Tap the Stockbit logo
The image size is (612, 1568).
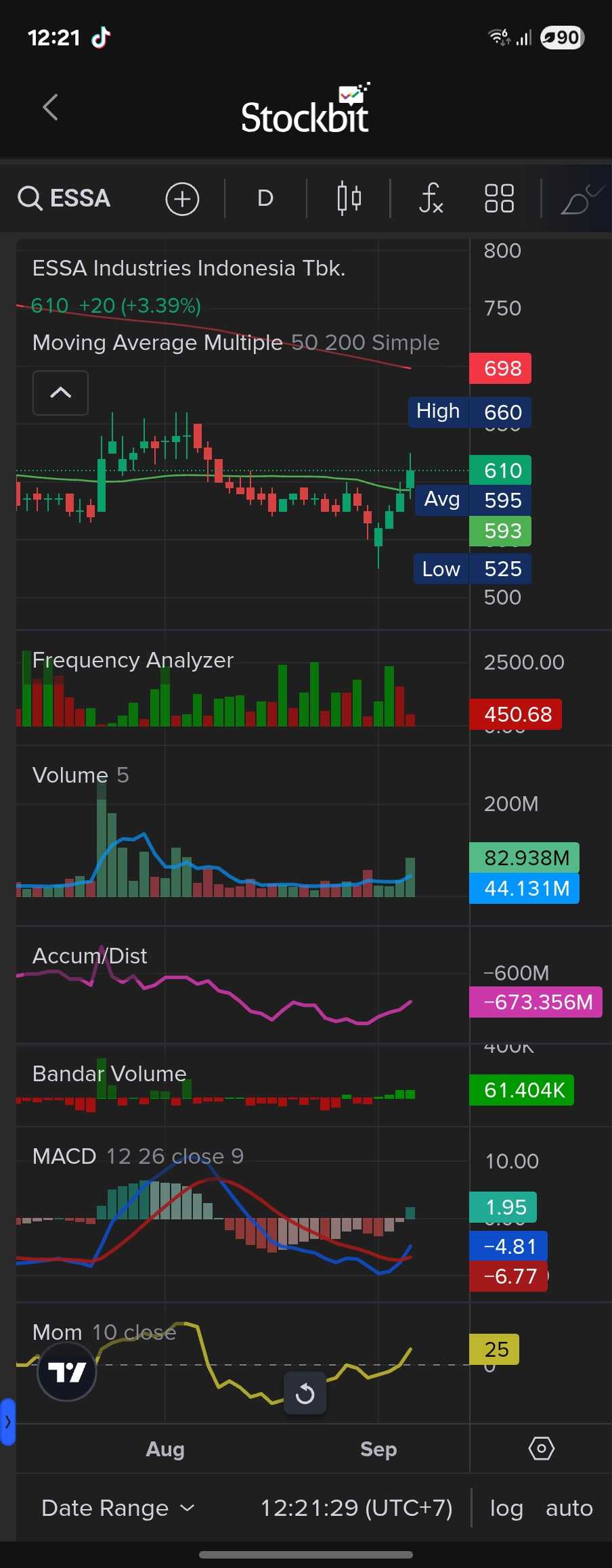[x=305, y=108]
